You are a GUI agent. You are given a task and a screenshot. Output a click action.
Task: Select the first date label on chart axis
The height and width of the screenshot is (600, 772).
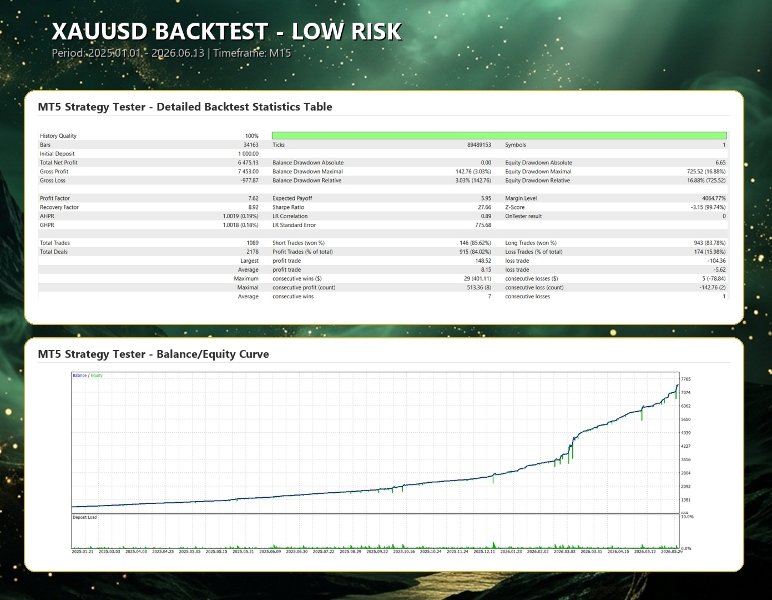tap(82, 552)
